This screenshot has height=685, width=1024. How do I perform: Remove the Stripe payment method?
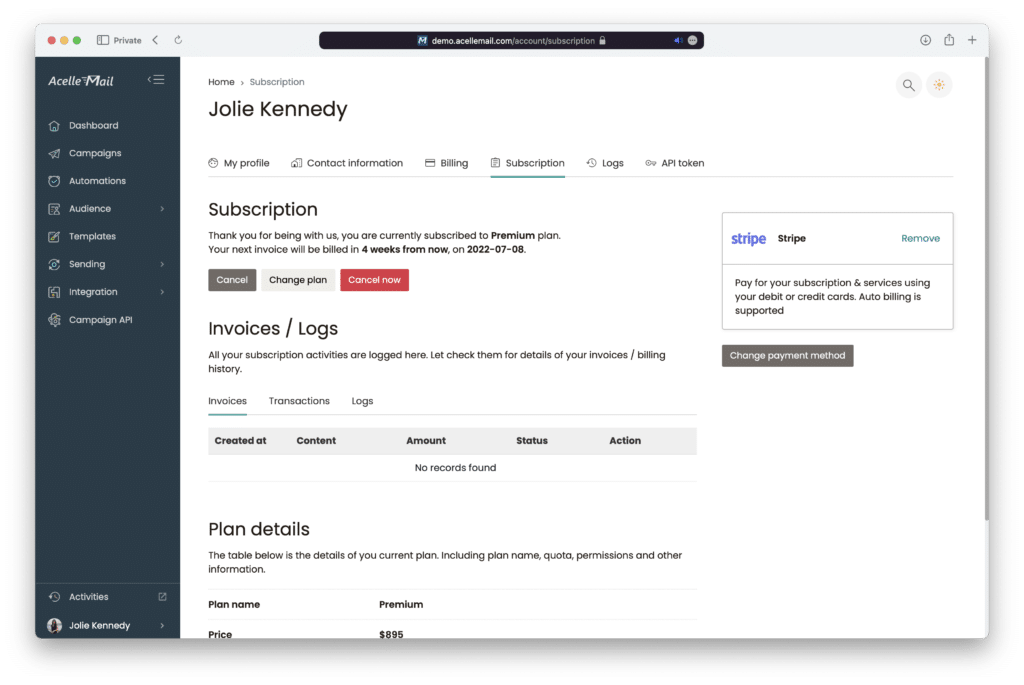920,239
